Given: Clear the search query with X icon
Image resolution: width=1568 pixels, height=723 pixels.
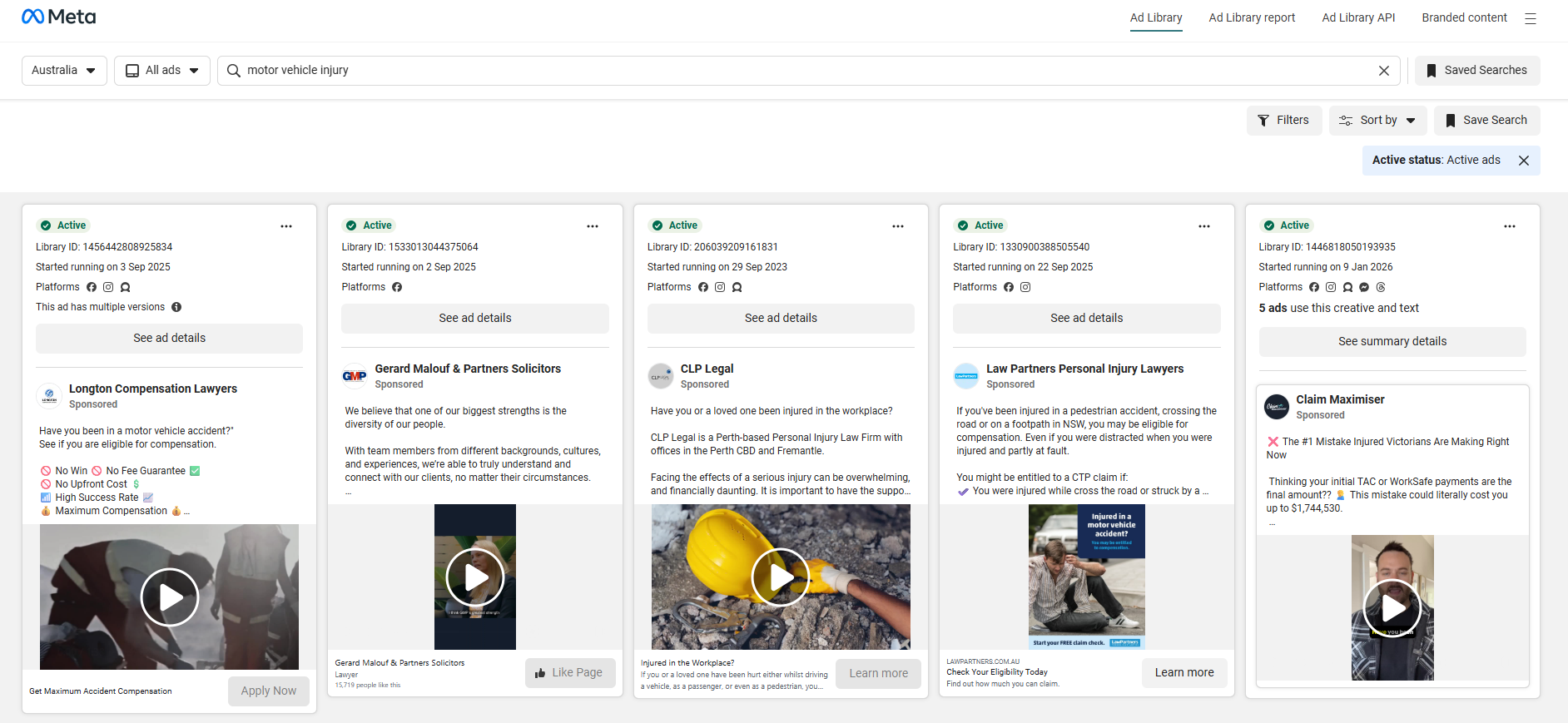Looking at the screenshot, I should point(1383,71).
